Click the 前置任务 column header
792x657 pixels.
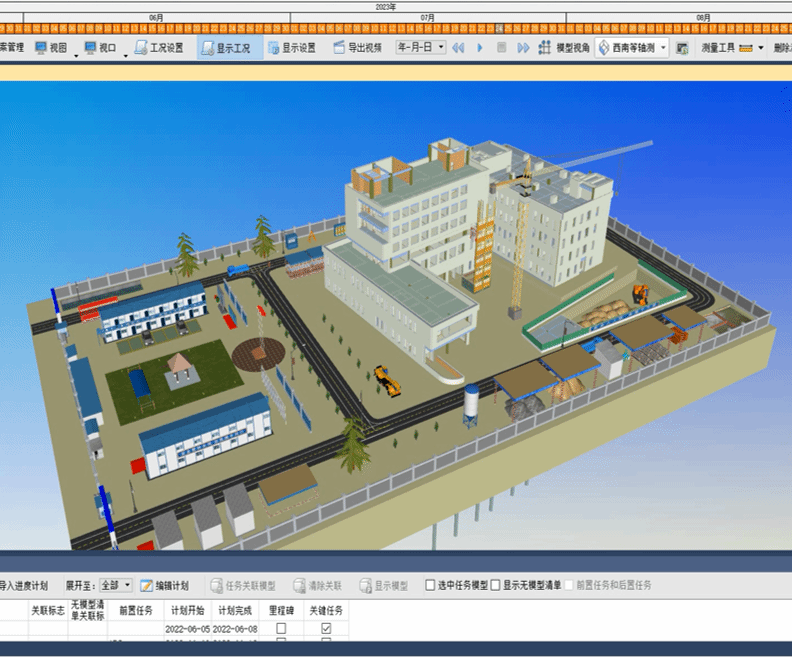136,609
